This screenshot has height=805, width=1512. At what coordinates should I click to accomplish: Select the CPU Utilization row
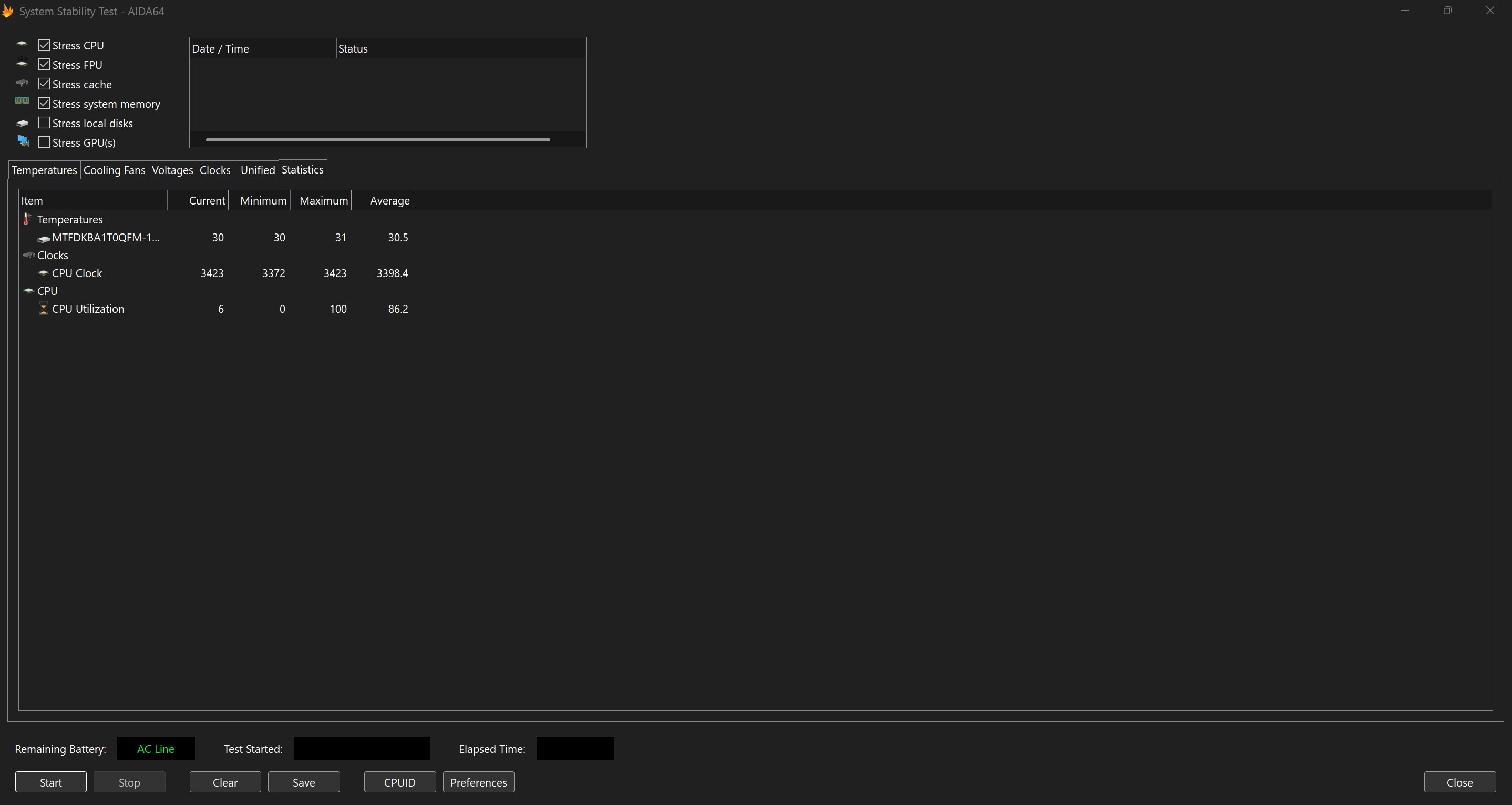pyautogui.click(x=216, y=309)
